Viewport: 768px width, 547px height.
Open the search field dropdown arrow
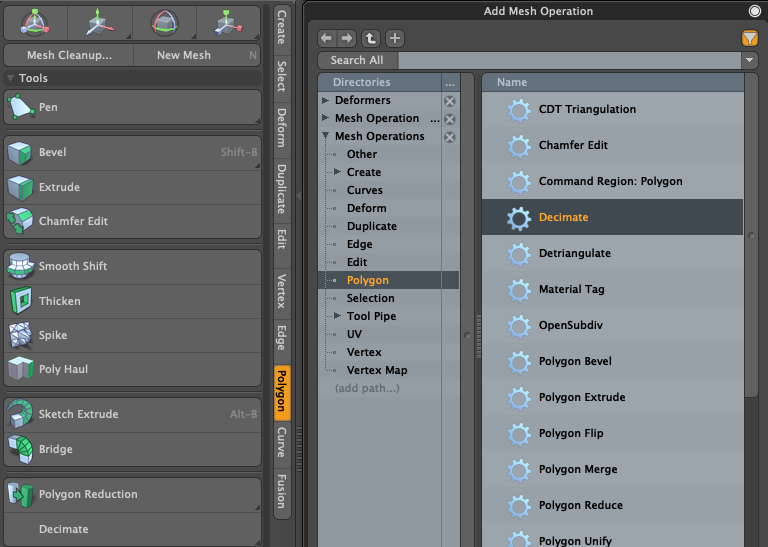coord(749,60)
